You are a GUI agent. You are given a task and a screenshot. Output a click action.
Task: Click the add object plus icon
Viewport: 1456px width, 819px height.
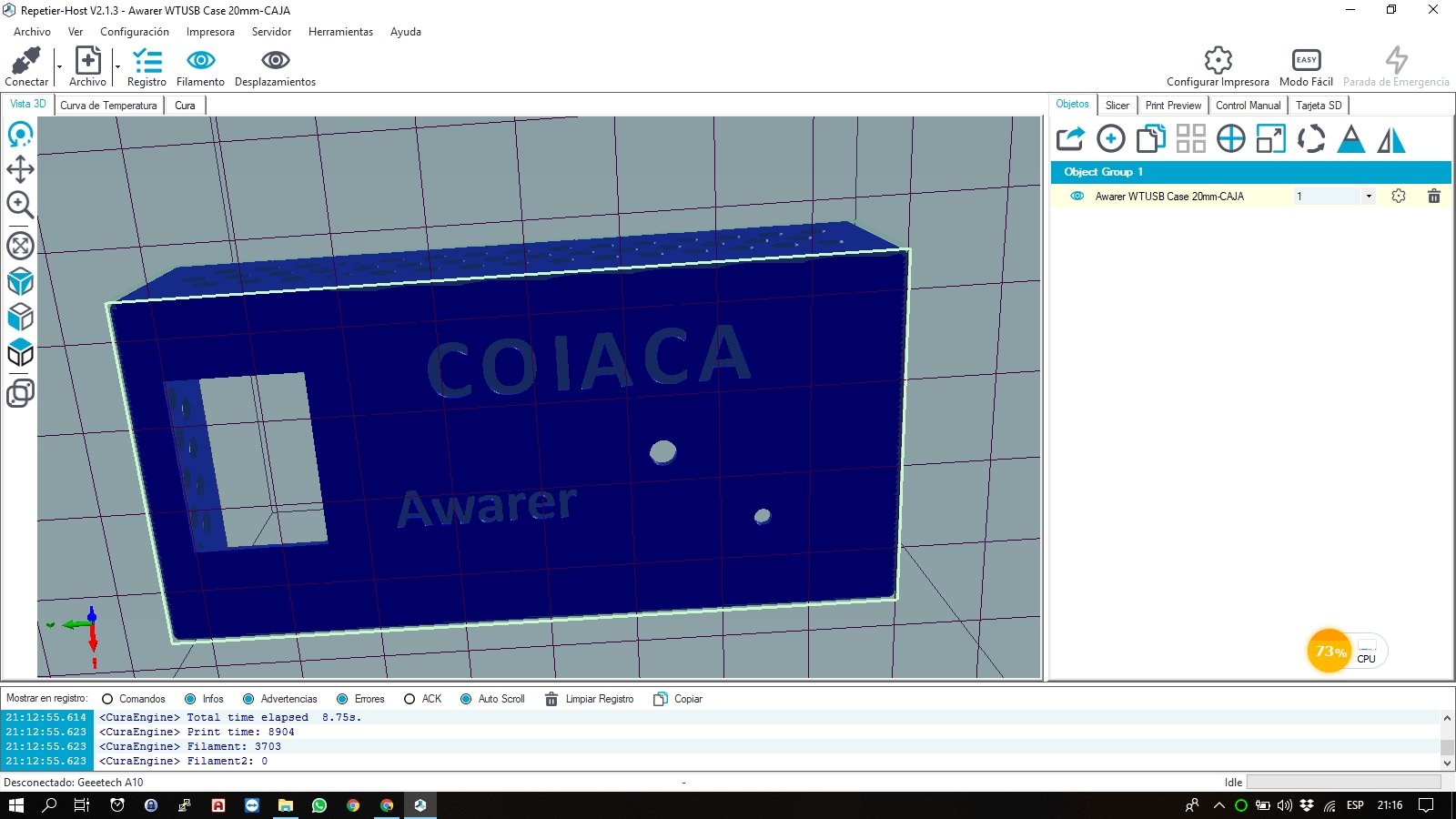(x=1110, y=139)
